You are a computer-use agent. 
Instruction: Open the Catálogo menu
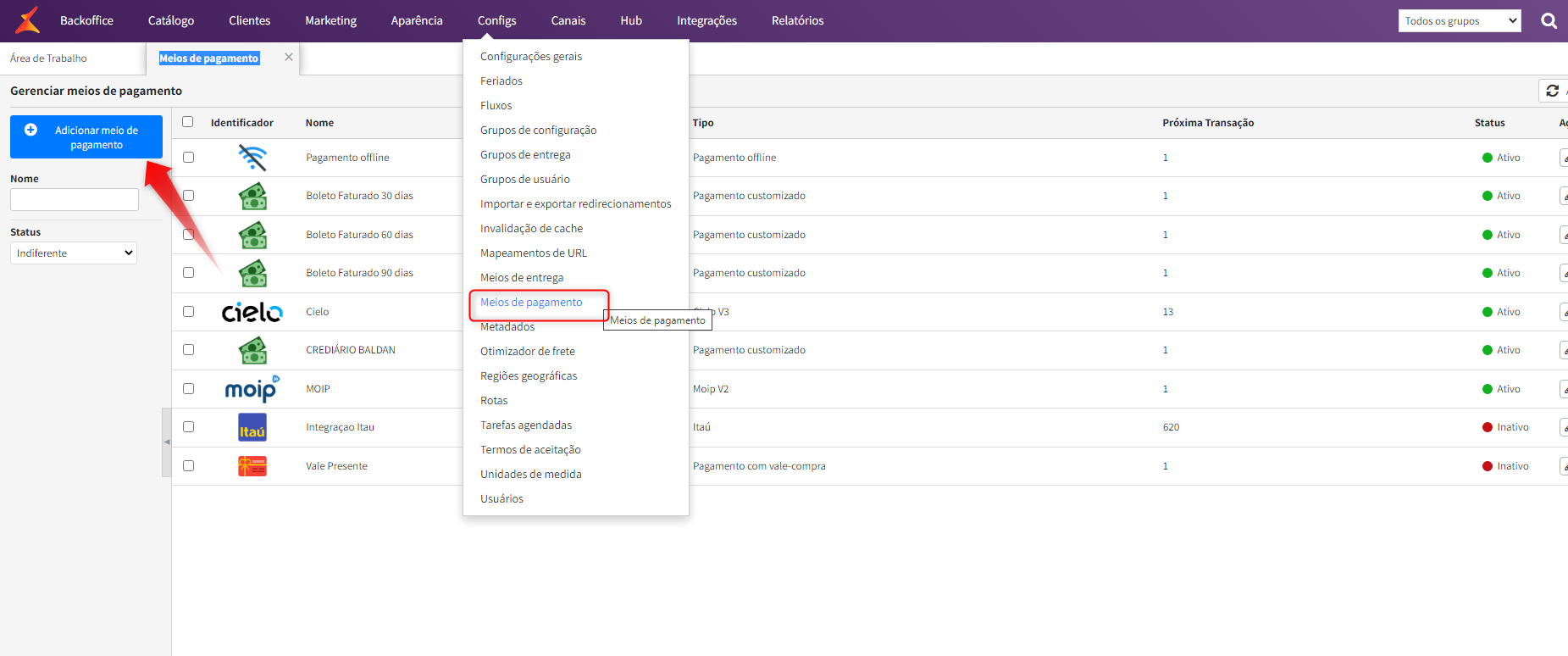coord(171,20)
